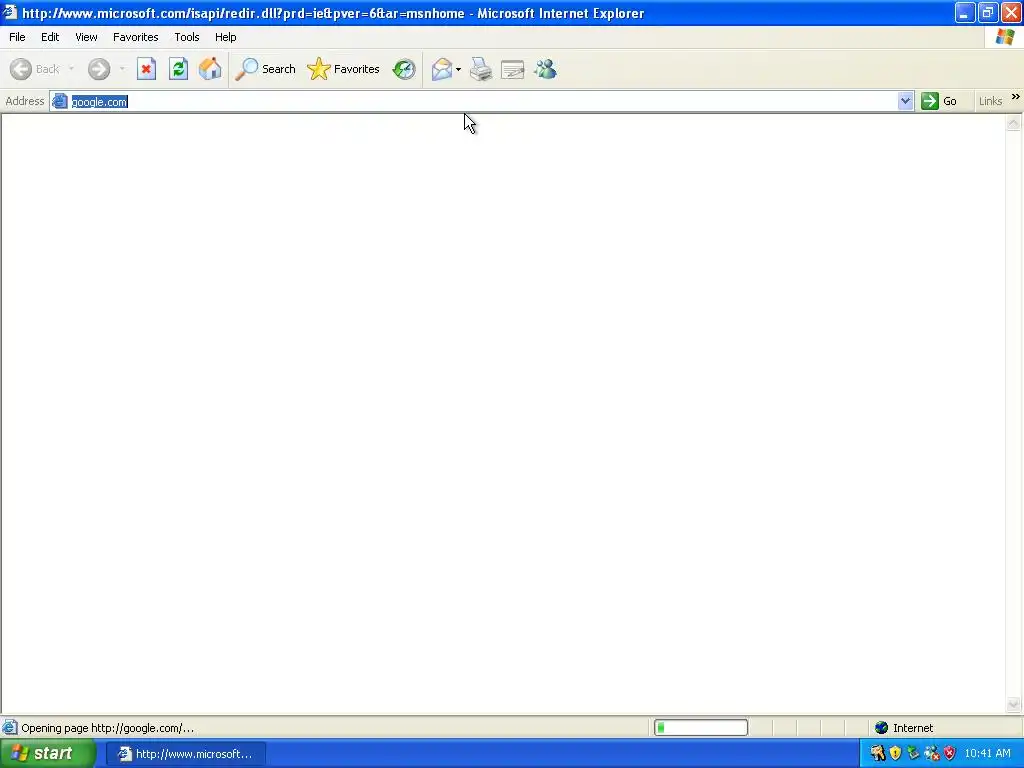Open the Tools menu
The image size is (1024, 768).
click(x=187, y=37)
